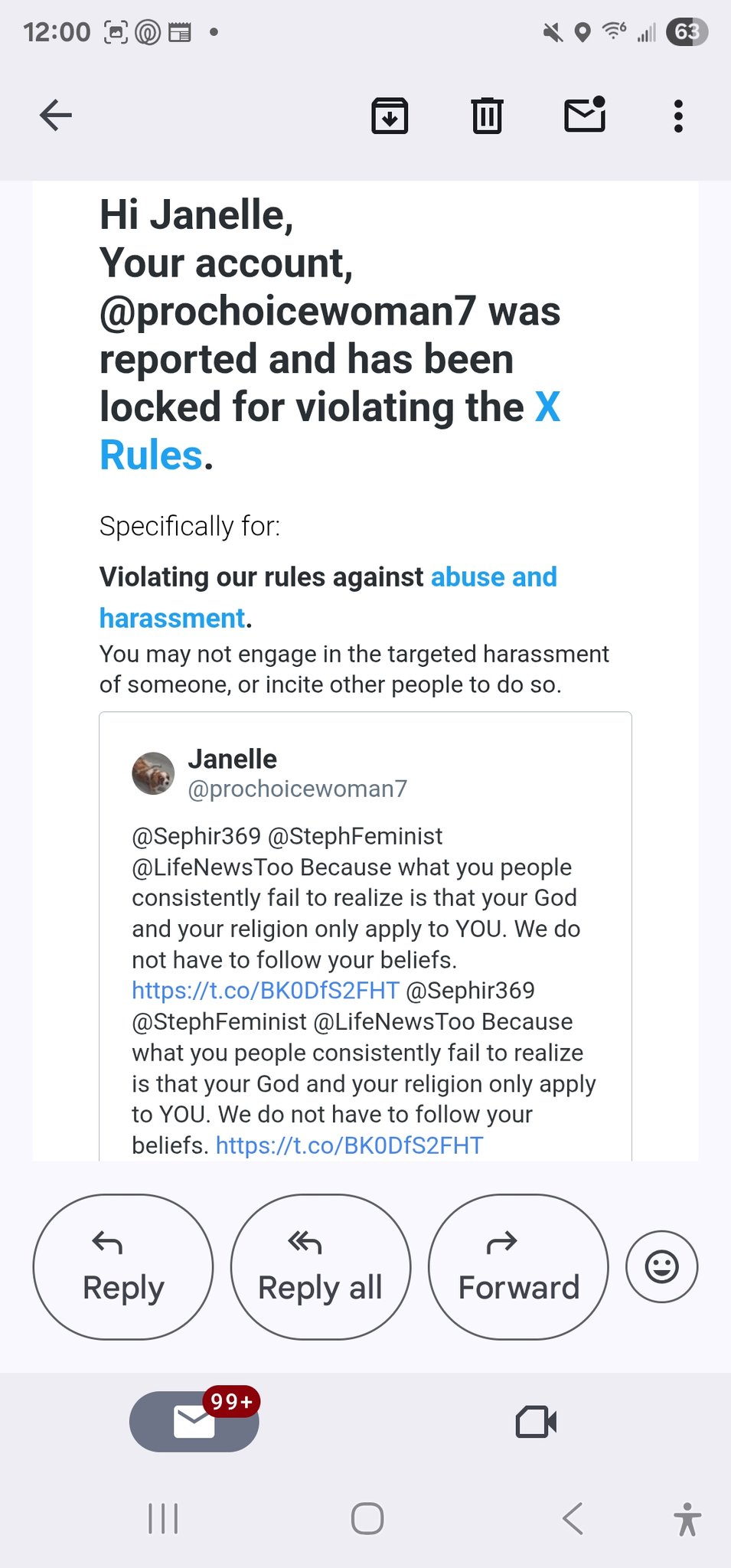The width and height of the screenshot is (731, 1568).
Task: Forward this email
Action: tap(518, 1267)
